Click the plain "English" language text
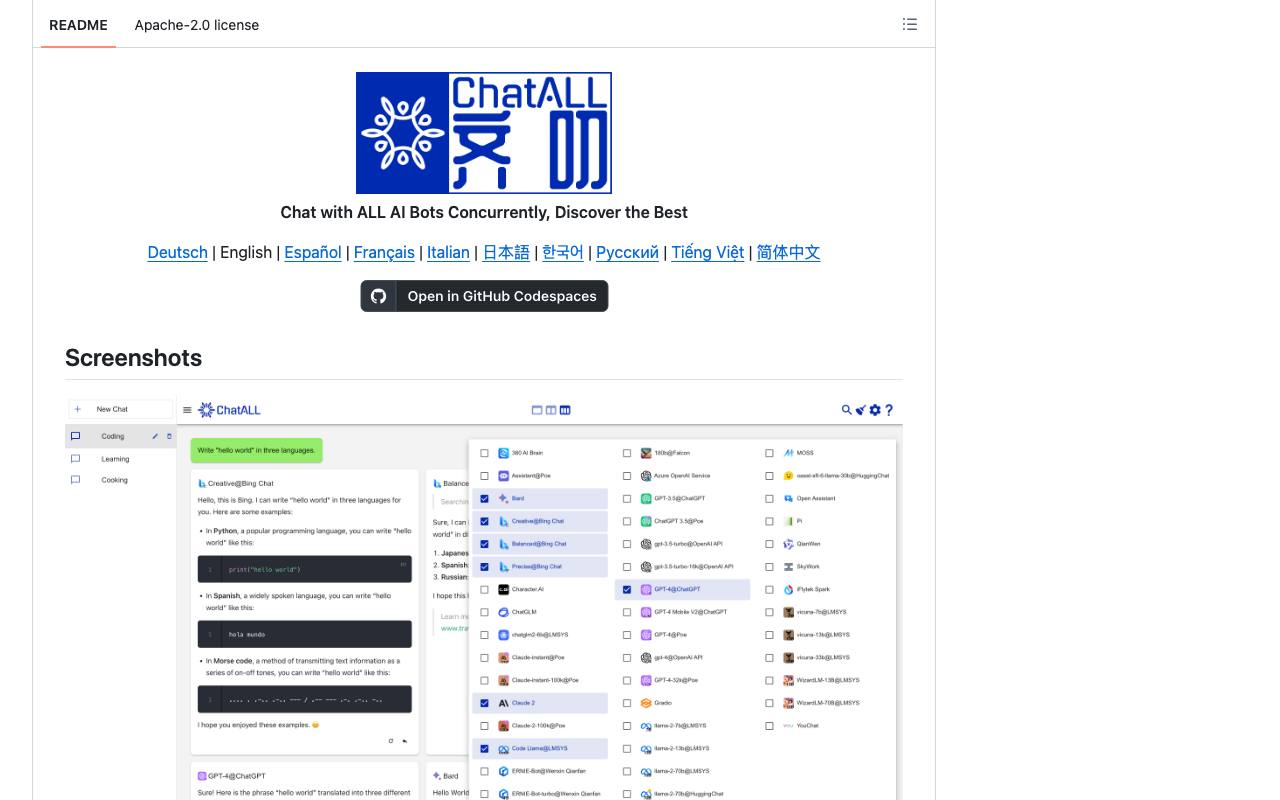This screenshot has height=800, width=1280. tap(246, 252)
